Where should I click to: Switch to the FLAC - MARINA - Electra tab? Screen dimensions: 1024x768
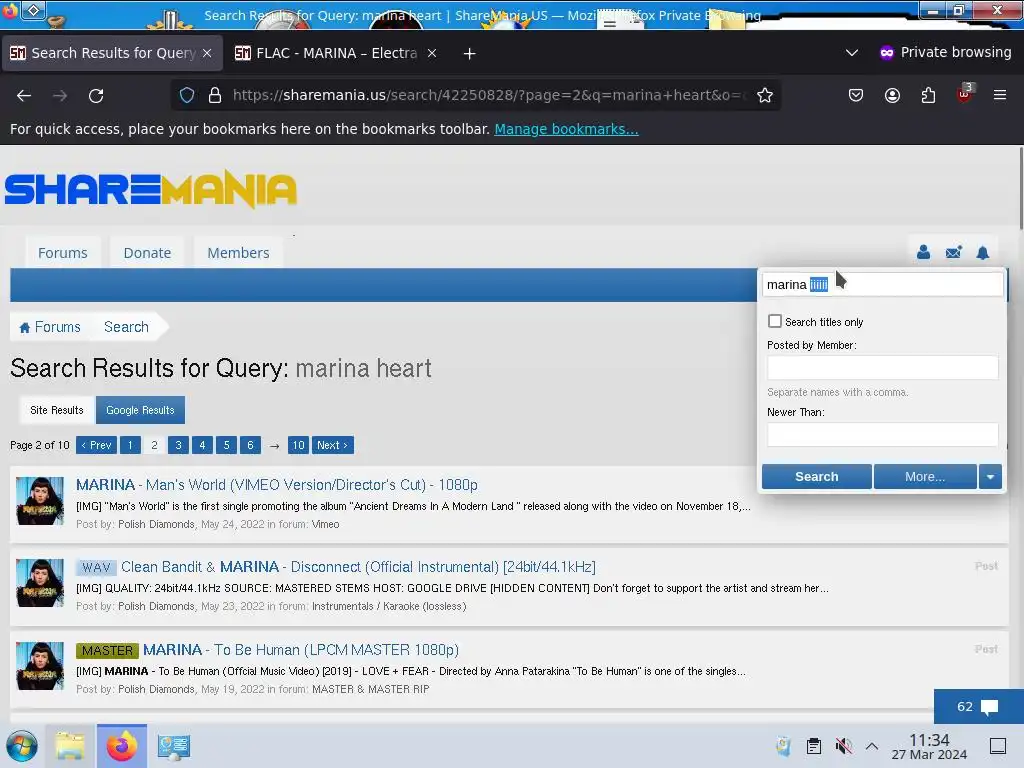click(336, 54)
